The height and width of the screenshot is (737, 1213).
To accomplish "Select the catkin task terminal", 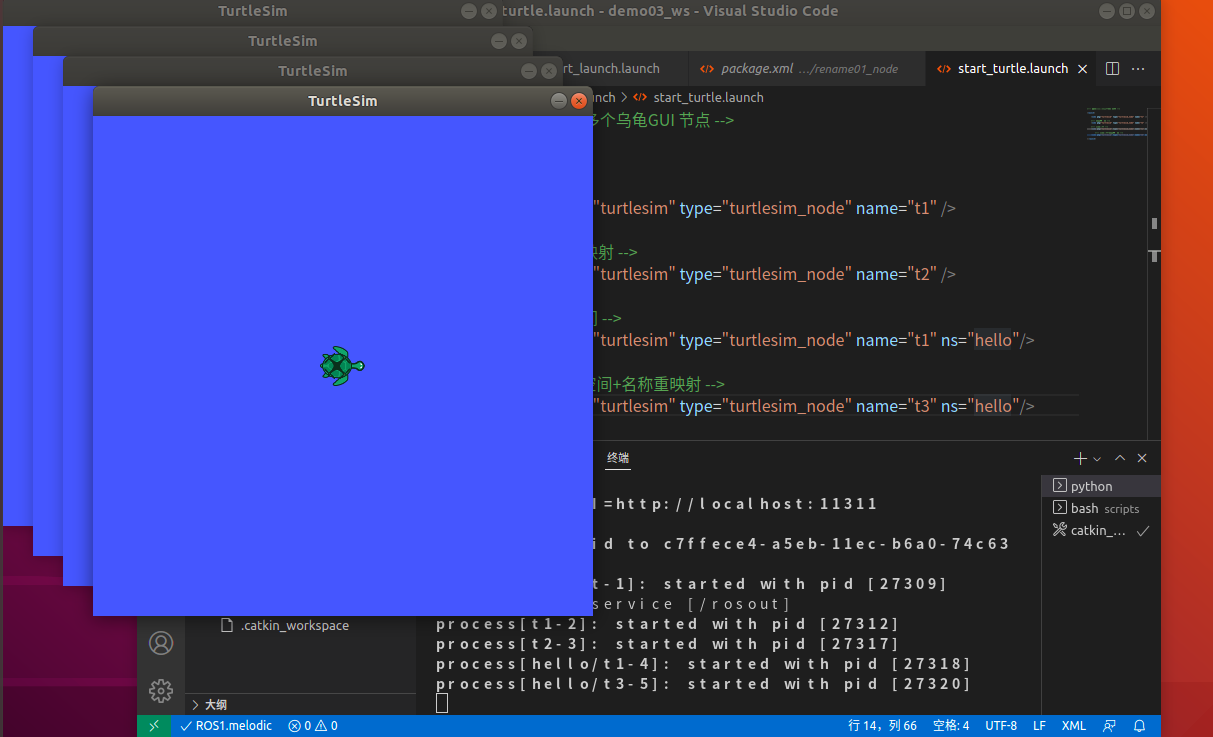I will [x=1101, y=530].
